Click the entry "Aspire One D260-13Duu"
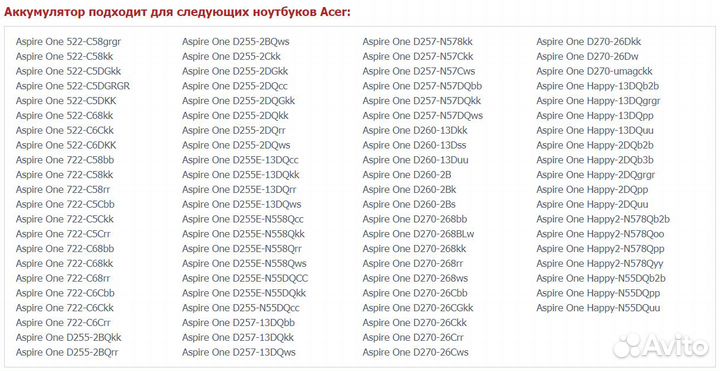Image resolution: width=720 pixels, height=371 pixels. pyautogui.click(x=416, y=160)
